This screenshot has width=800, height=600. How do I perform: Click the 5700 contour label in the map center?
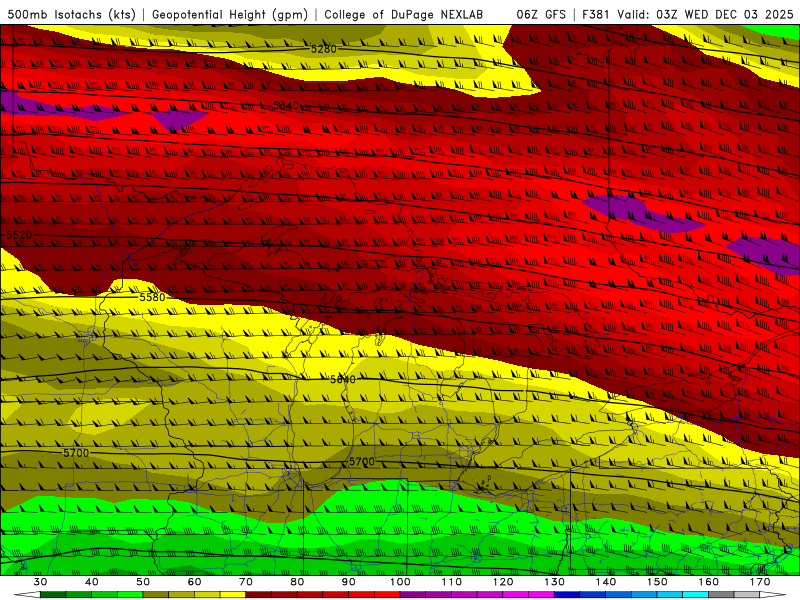coord(362,461)
